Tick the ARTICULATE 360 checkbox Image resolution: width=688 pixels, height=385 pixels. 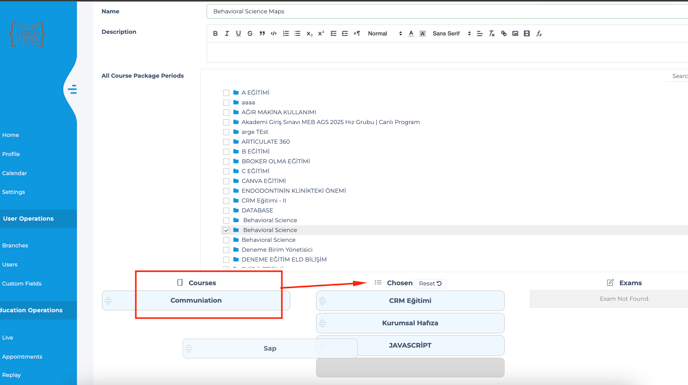(226, 142)
